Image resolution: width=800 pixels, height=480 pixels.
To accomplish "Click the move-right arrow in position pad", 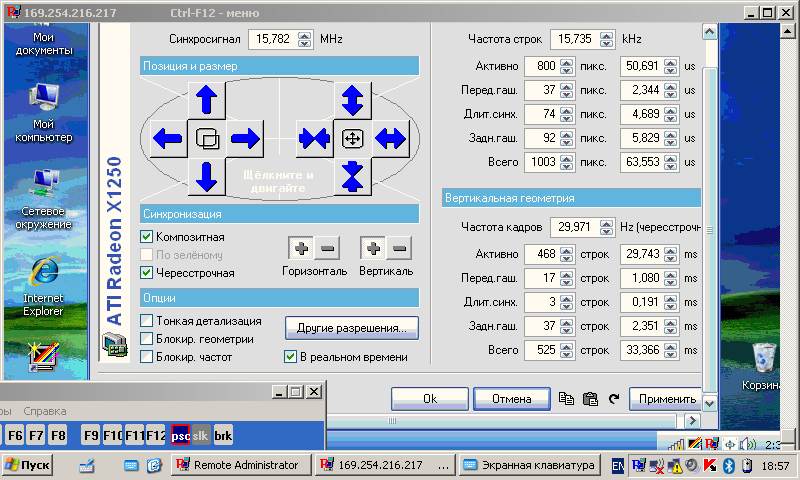I will 244,137.
